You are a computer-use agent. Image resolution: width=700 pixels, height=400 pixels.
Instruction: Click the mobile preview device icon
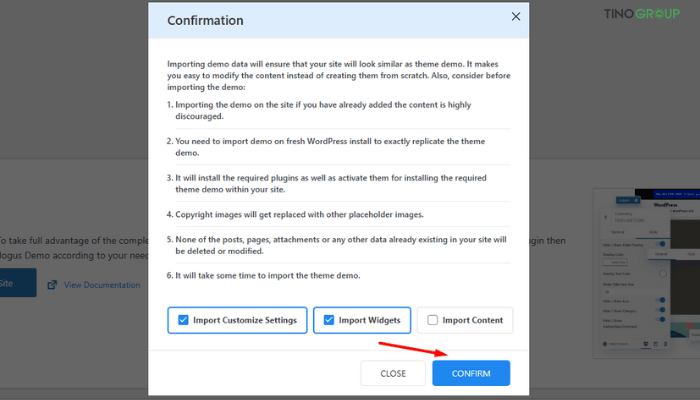click(x=665, y=344)
